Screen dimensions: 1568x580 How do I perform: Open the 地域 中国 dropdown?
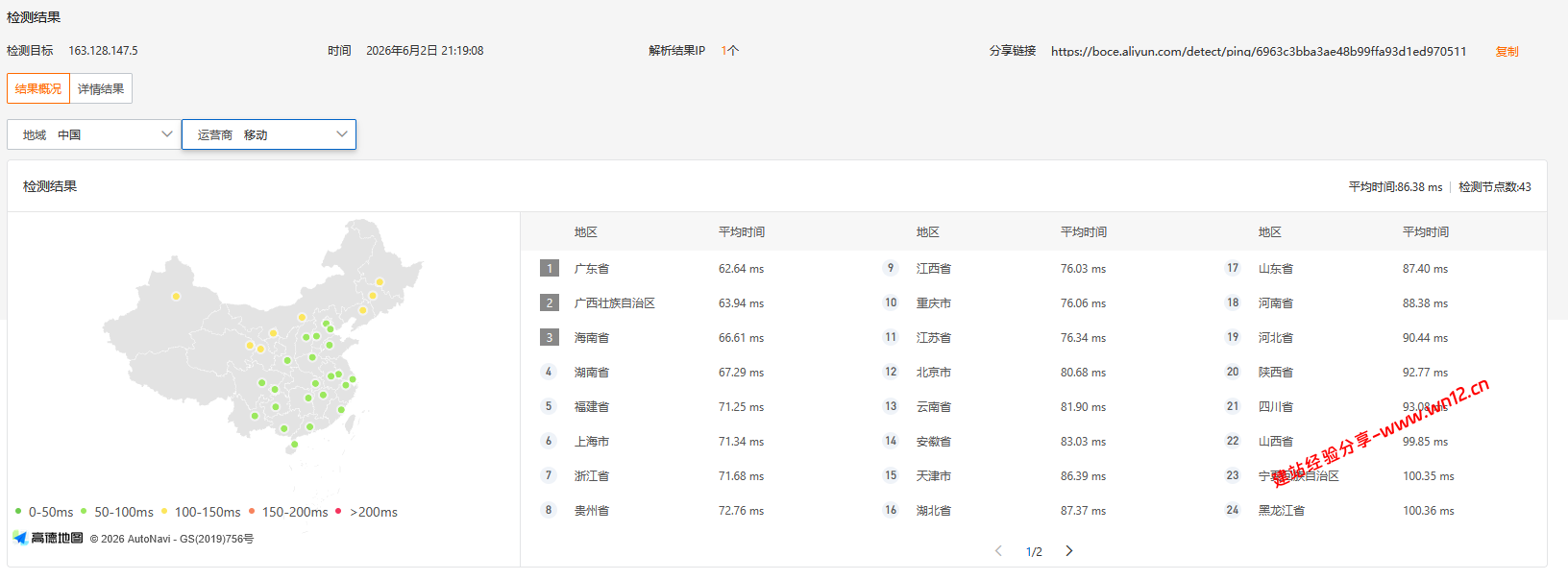94,134
